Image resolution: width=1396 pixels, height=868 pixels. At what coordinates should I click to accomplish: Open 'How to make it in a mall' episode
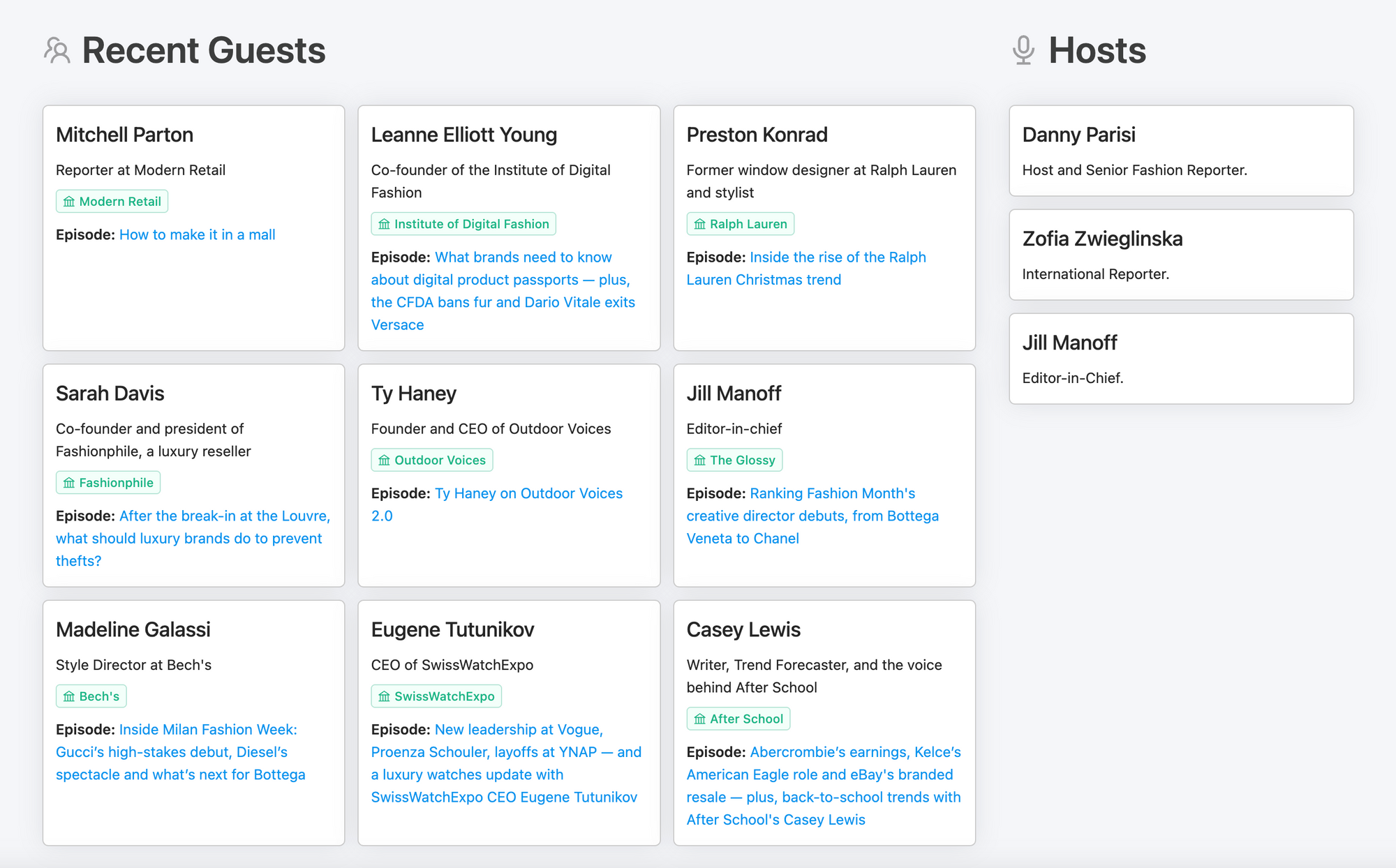[197, 235]
